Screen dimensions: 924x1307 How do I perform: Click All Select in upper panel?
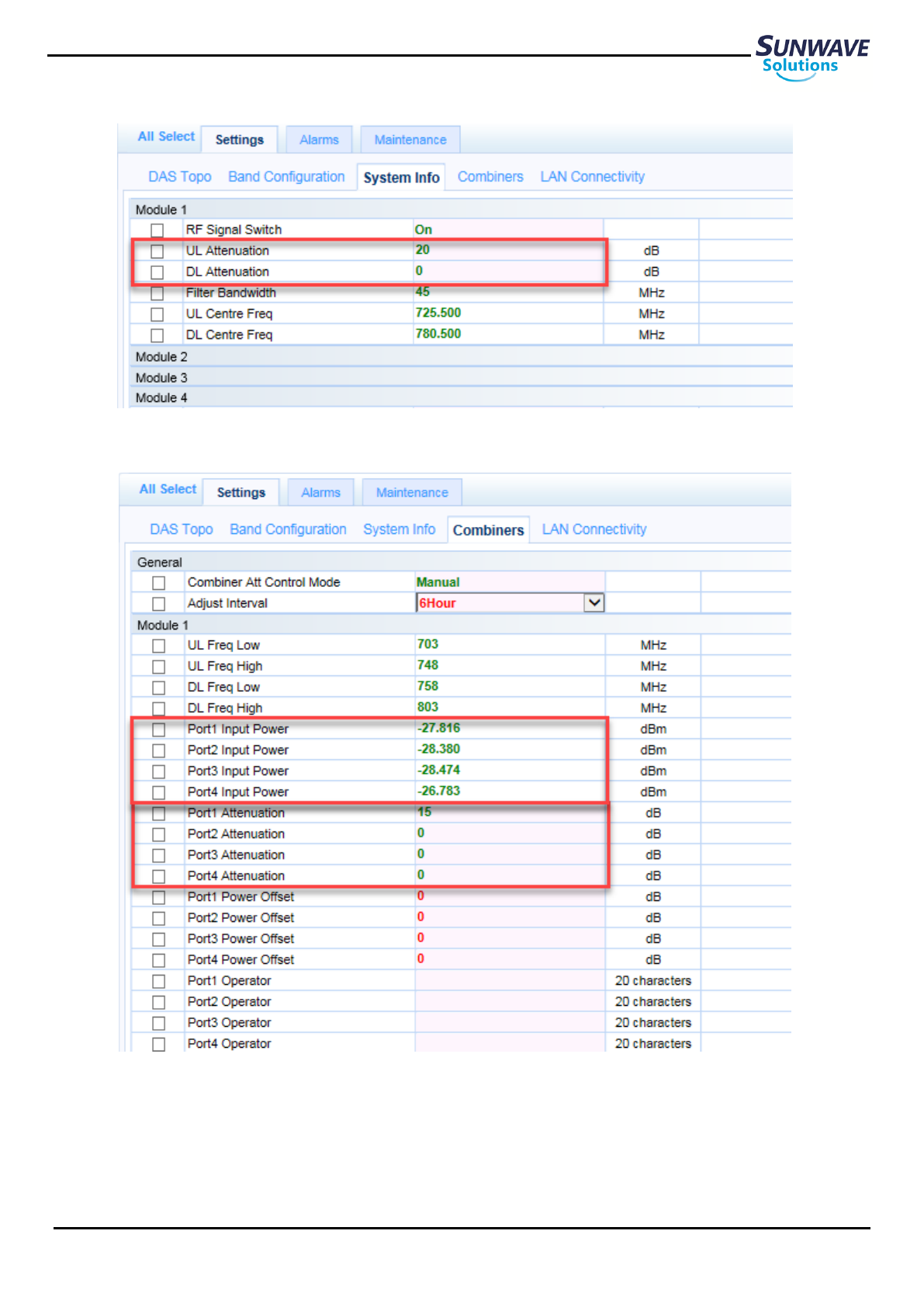166,137
